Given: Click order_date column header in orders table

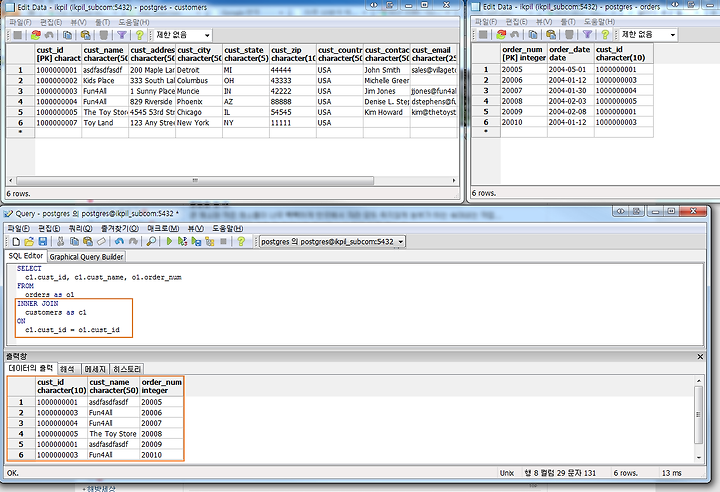Looking at the screenshot, I should coord(571,53).
